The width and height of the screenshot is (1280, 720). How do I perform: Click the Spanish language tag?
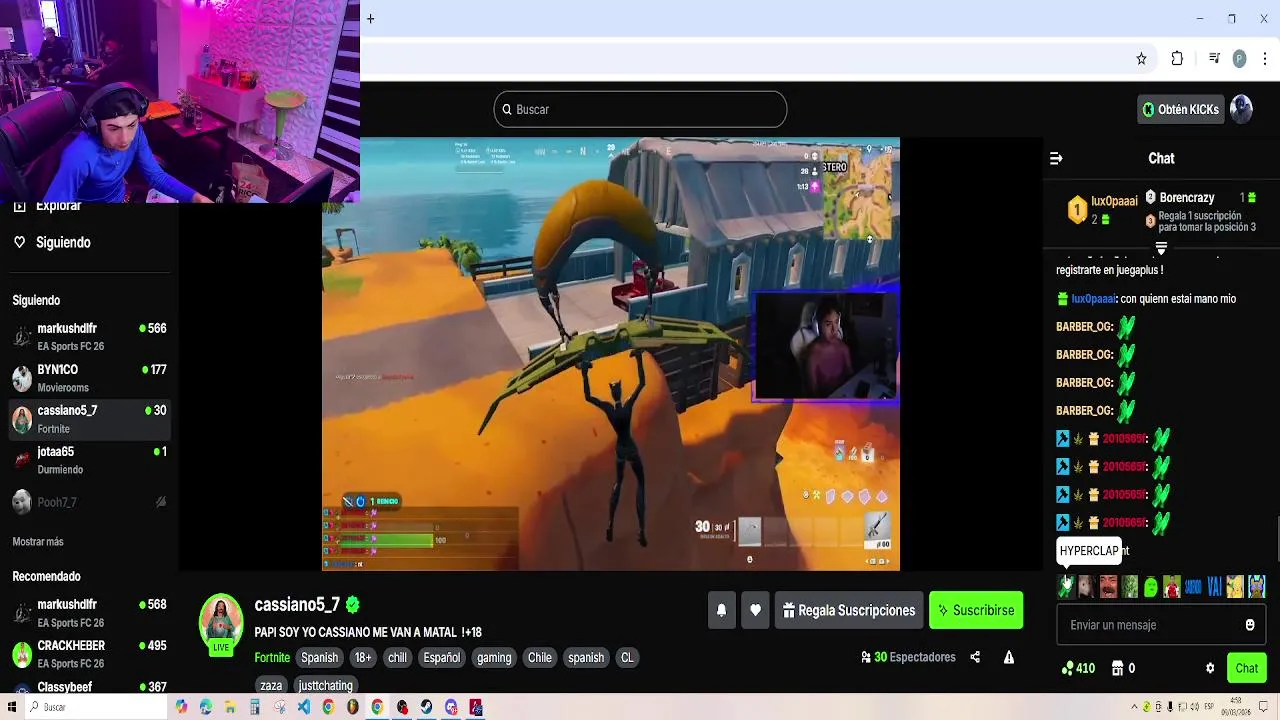coord(320,657)
